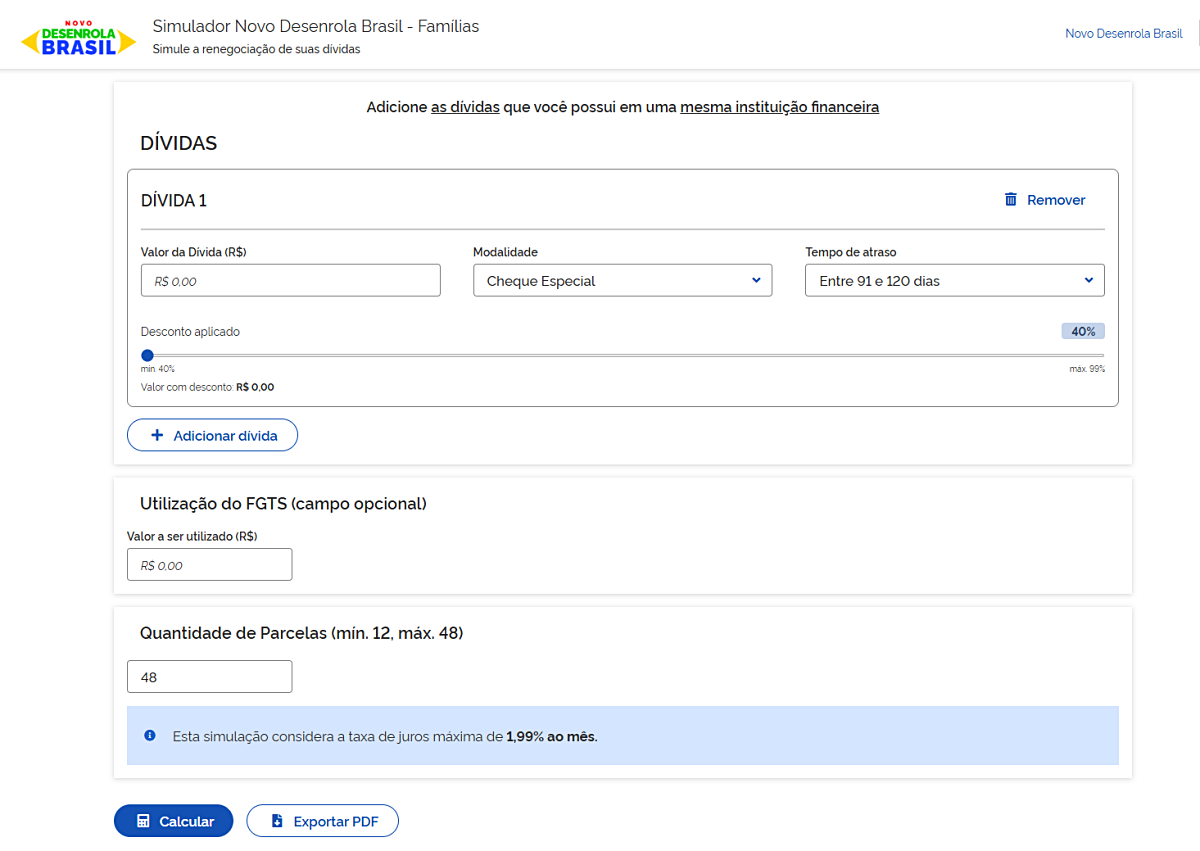The width and height of the screenshot is (1200, 851).
Task: Click the 'Tempo de atraso' field label
Action: (x=851, y=252)
